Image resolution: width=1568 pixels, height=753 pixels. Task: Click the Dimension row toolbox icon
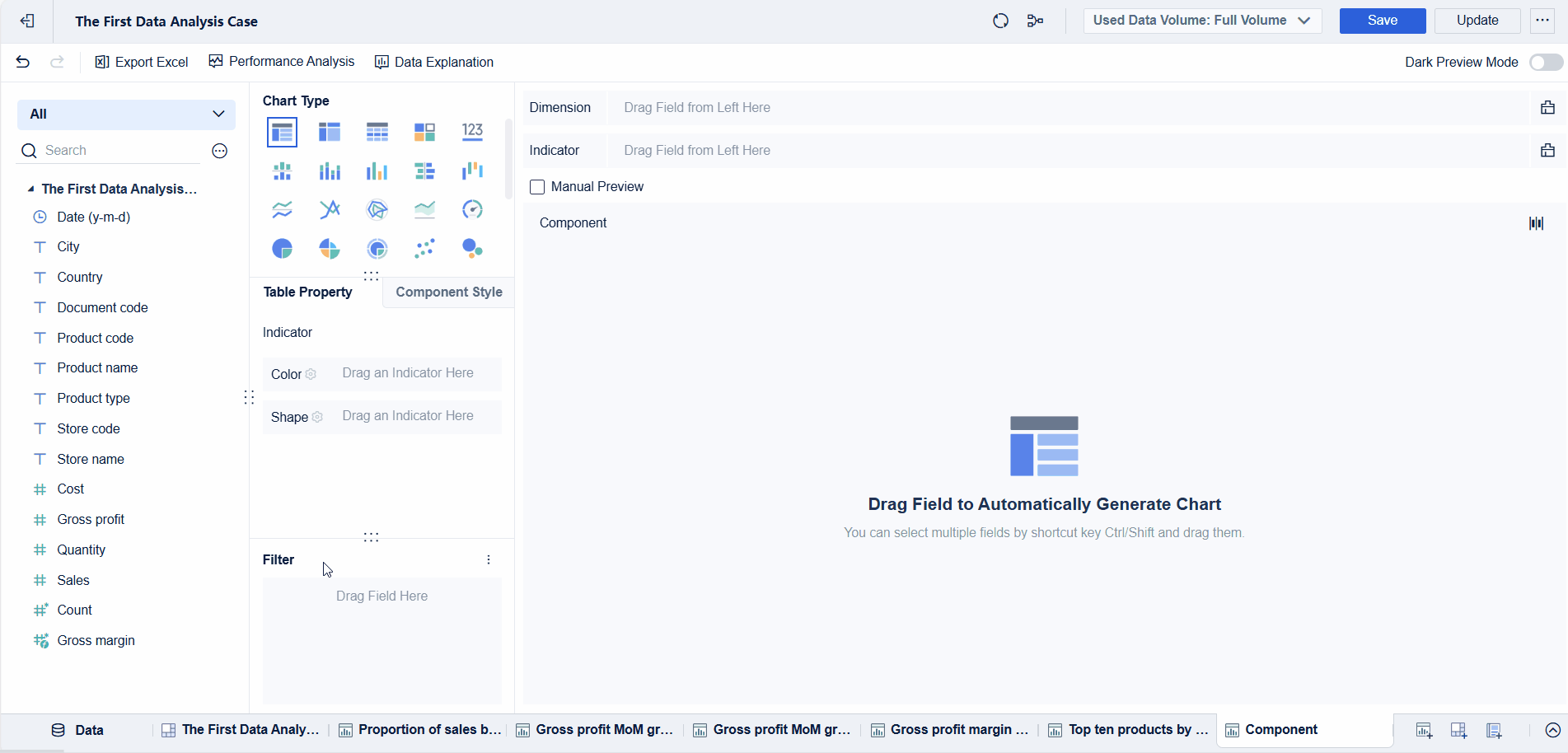(1547, 108)
